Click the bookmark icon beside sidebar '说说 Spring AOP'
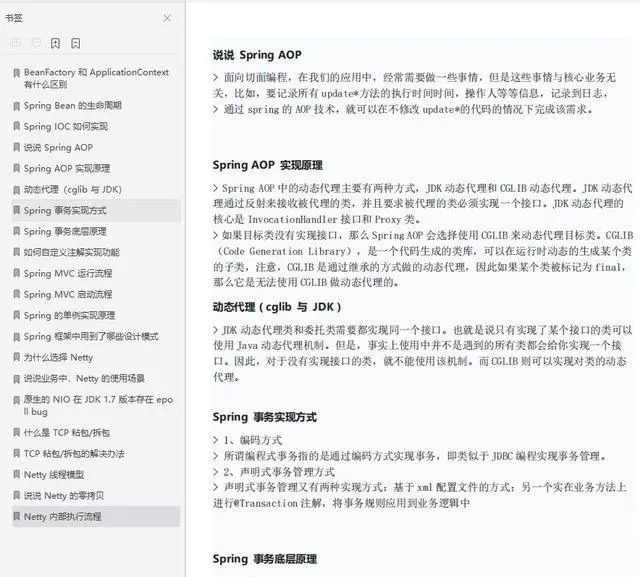 16,148
